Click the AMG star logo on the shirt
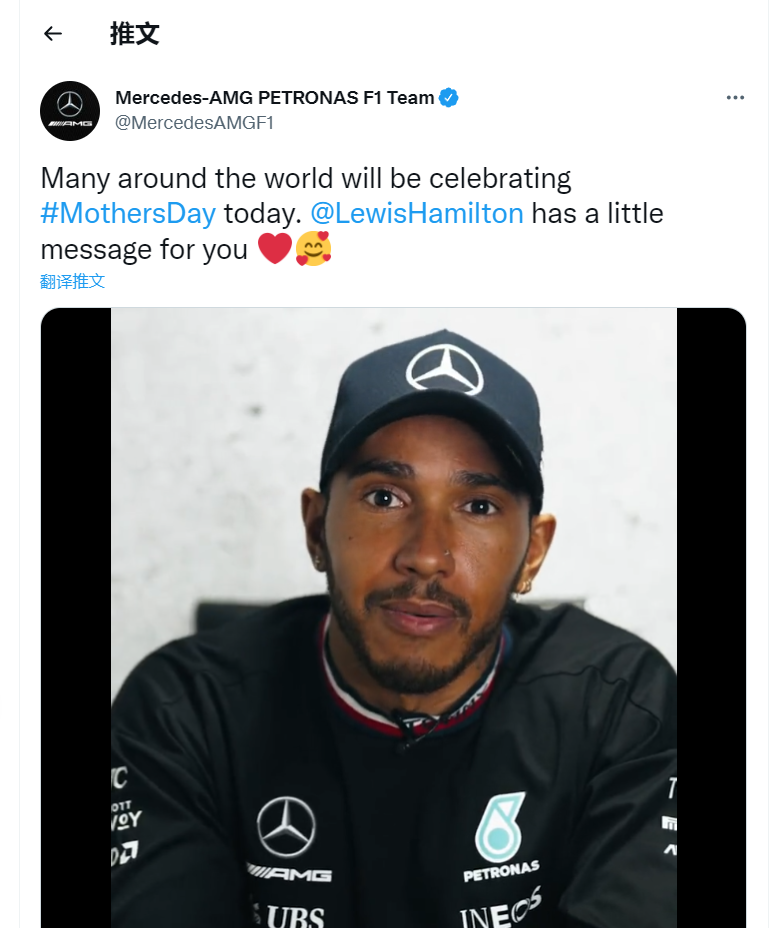Screen dimensions: 779x928 pyautogui.click(x=287, y=828)
